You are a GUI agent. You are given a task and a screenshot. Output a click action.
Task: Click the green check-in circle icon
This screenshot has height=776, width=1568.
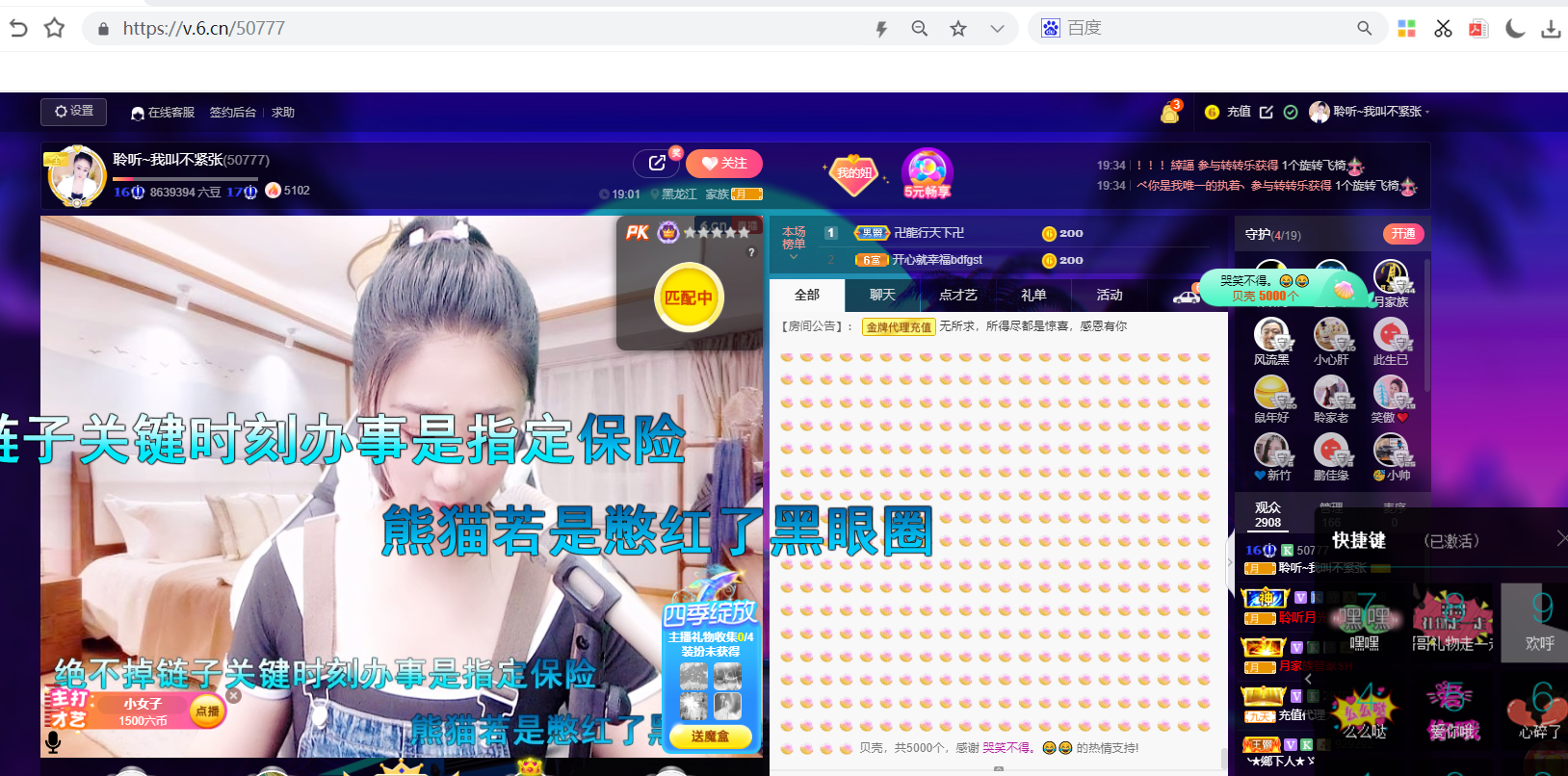[1291, 112]
